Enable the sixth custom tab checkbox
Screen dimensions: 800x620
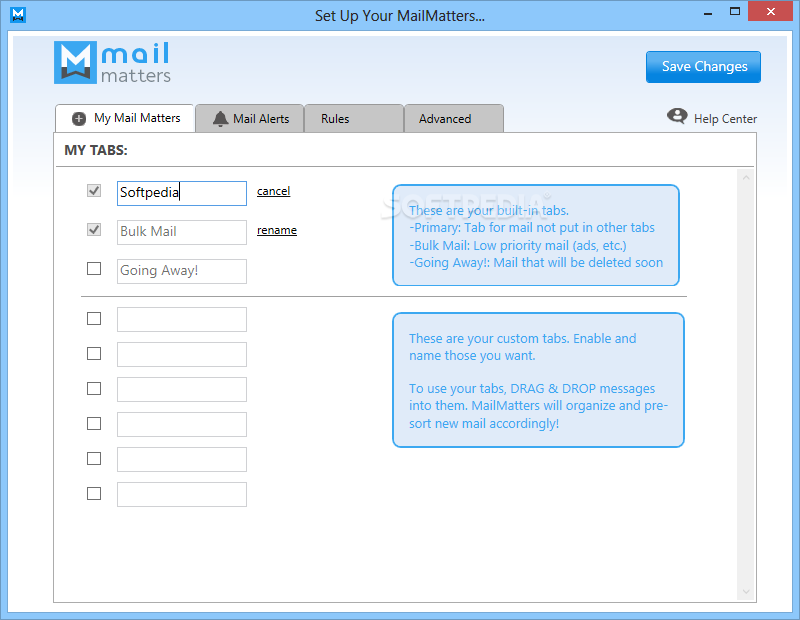pos(94,493)
